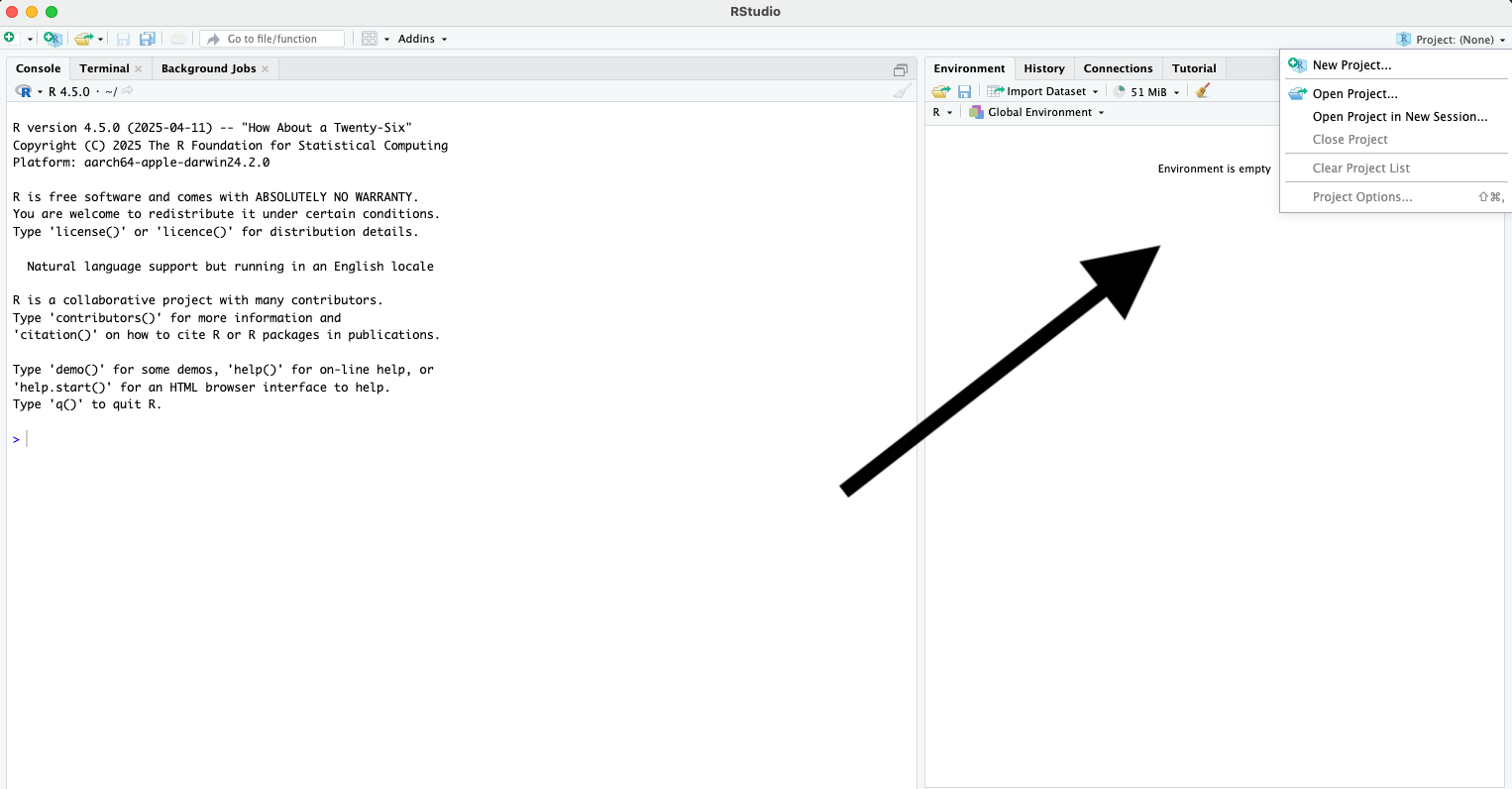
Task: Close the Background Jobs tab
Action: pos(266,68)
